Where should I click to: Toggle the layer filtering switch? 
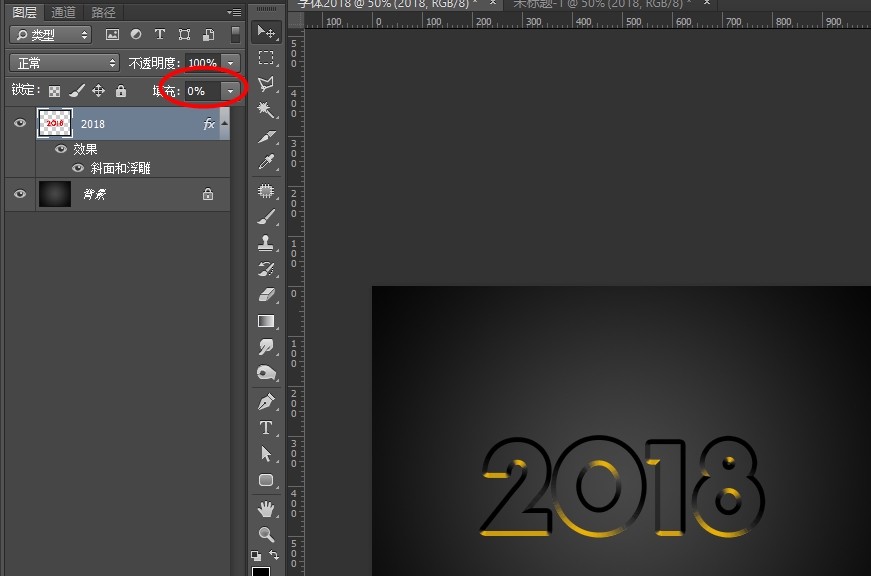coord(236,34)
